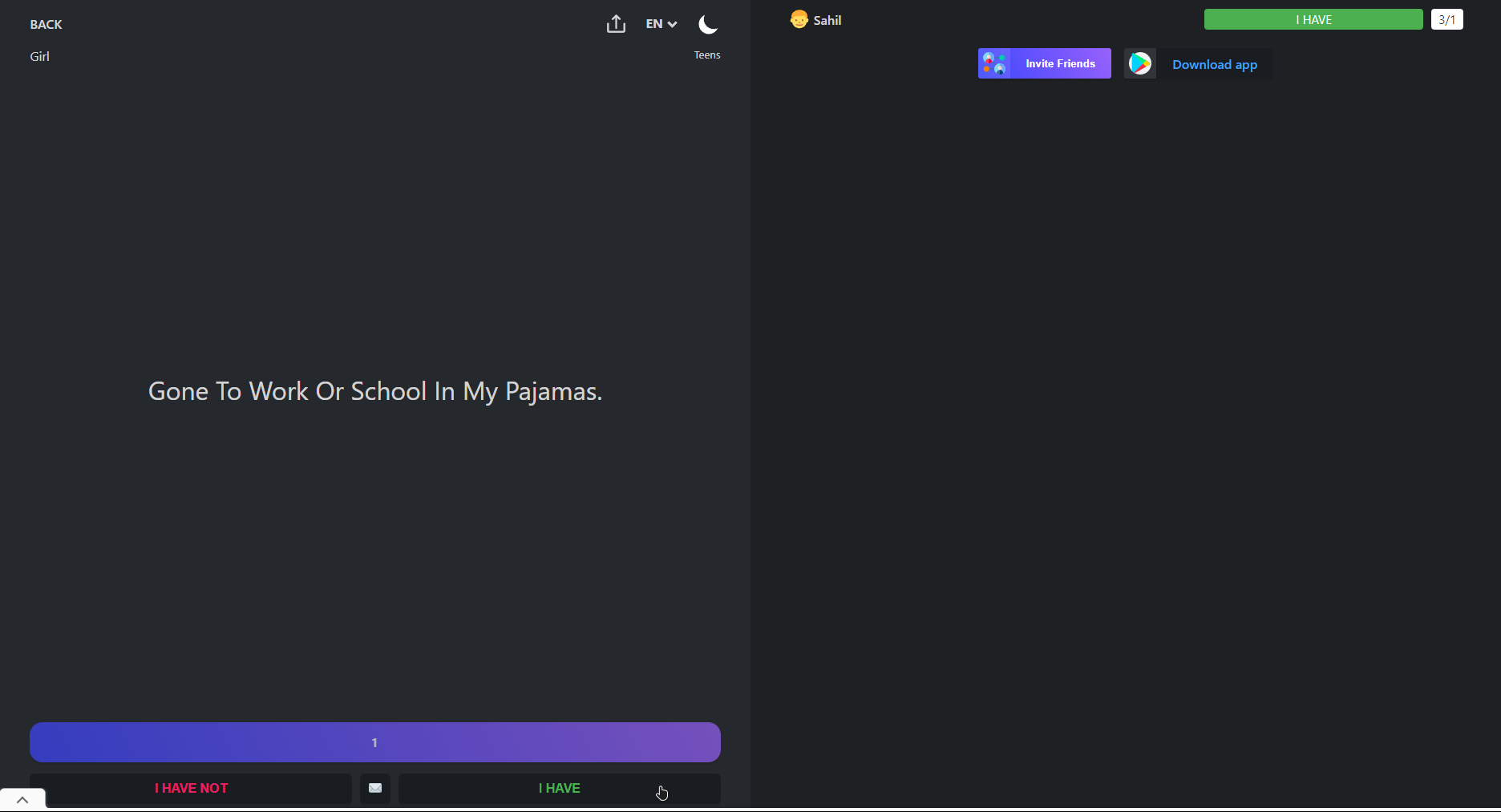Click the player name Sahil
The image size is (1501, 812).
[x=827, y=21]
